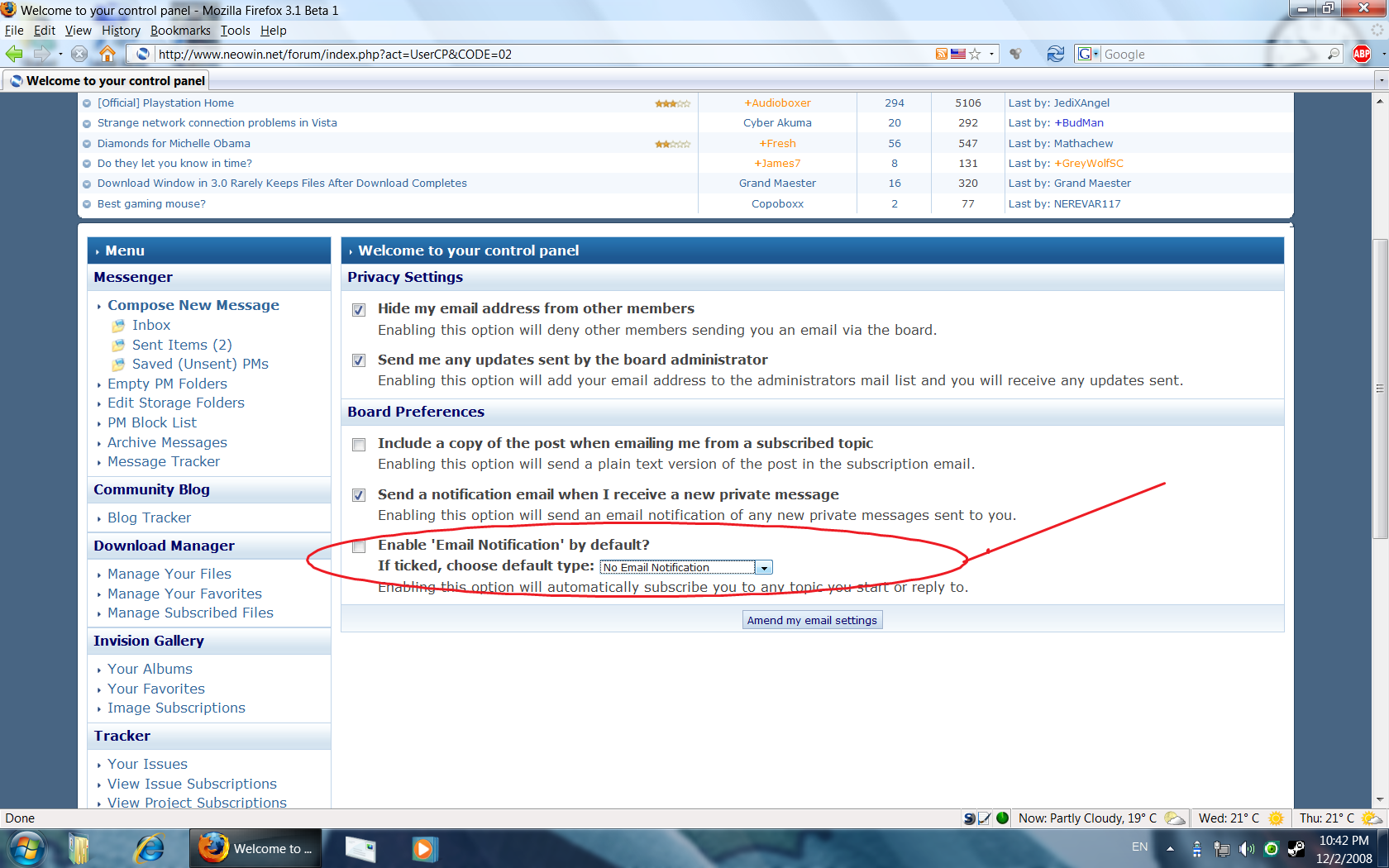Open the default email notification type dropdown
The height and width of the screenshot is (868, 1389).
686,567
